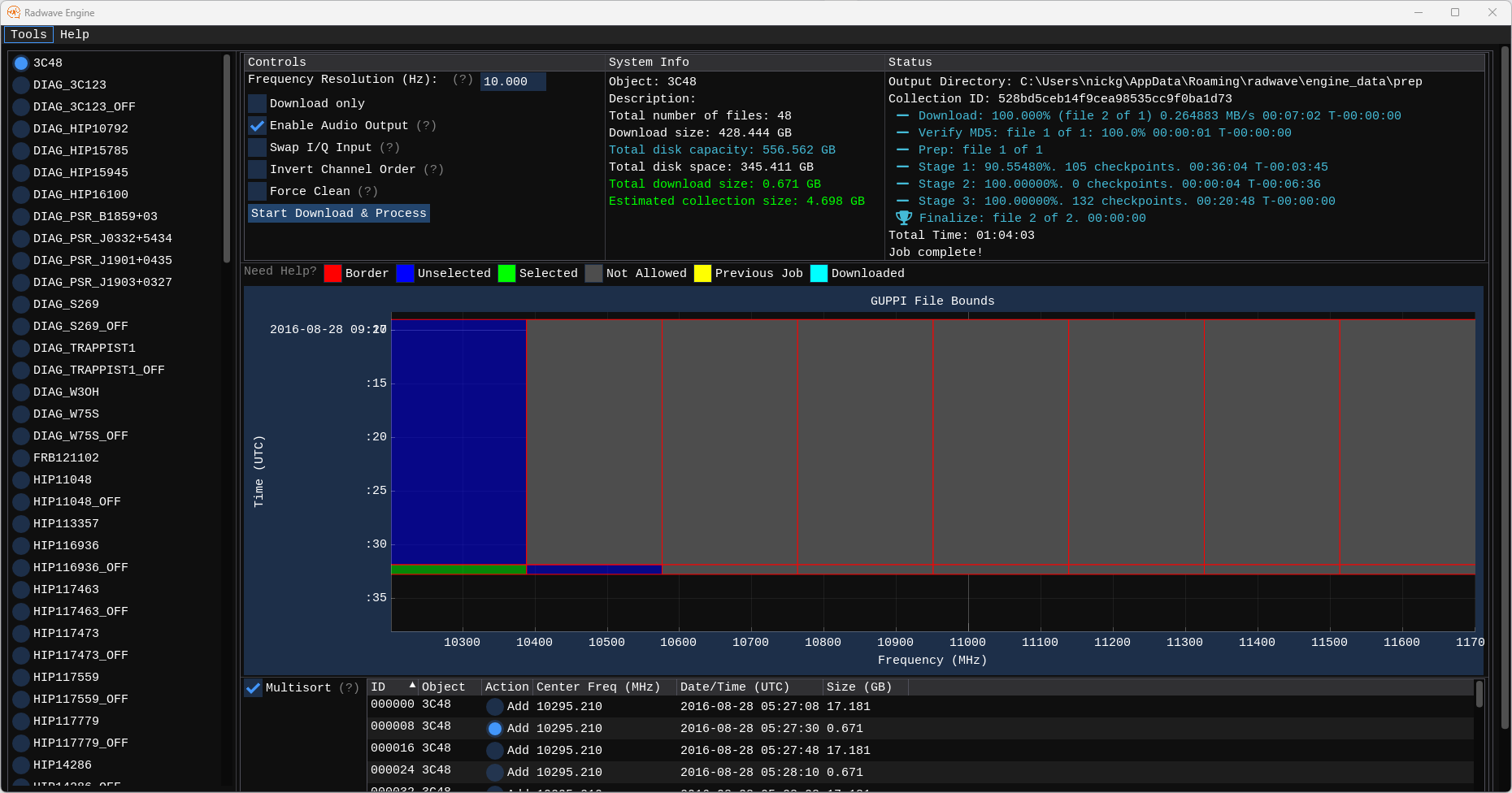Toggle the Add action for file 000008

pos(494,729)
